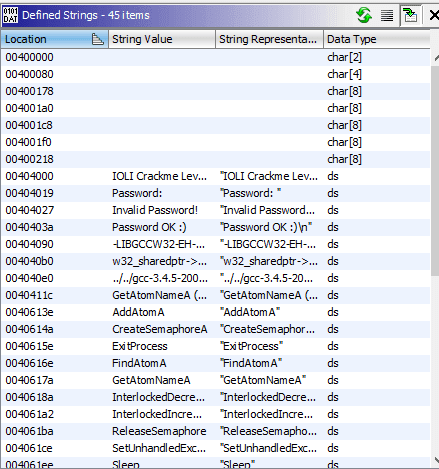Toggle the navigation selection icon with green arrow
Screen dimensions: 439x469
pyautogui.click(x=410, y=15)
